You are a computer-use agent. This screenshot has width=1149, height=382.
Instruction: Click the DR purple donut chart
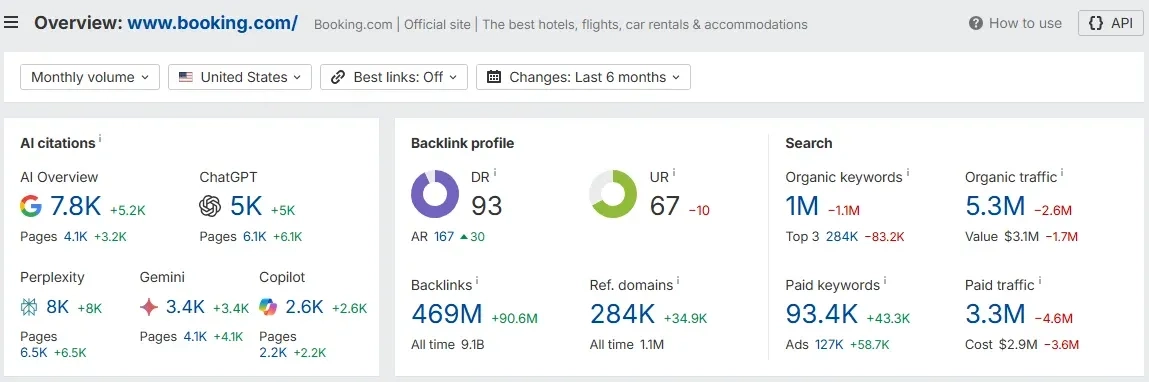[435, 194]
